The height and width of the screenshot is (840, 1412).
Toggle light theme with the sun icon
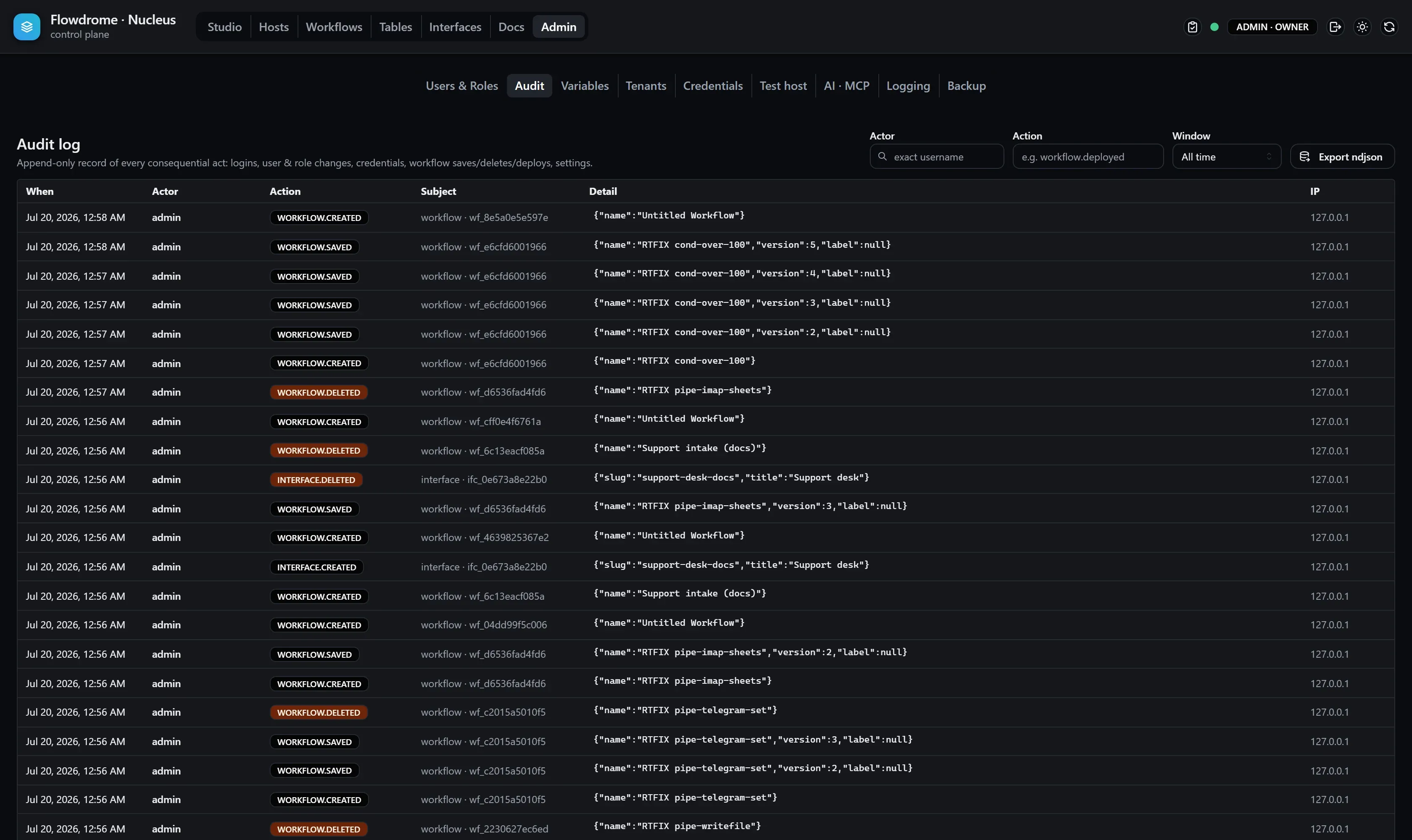coord(1362,26)
